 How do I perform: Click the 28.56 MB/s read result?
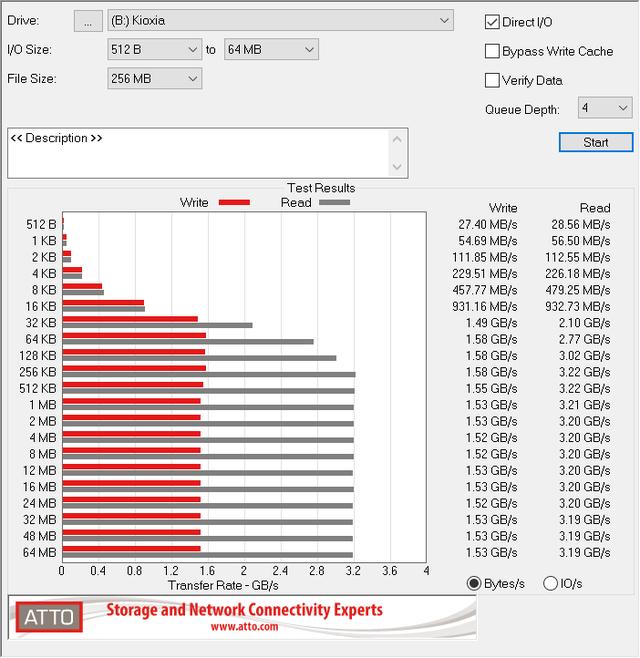click(580, 225)
